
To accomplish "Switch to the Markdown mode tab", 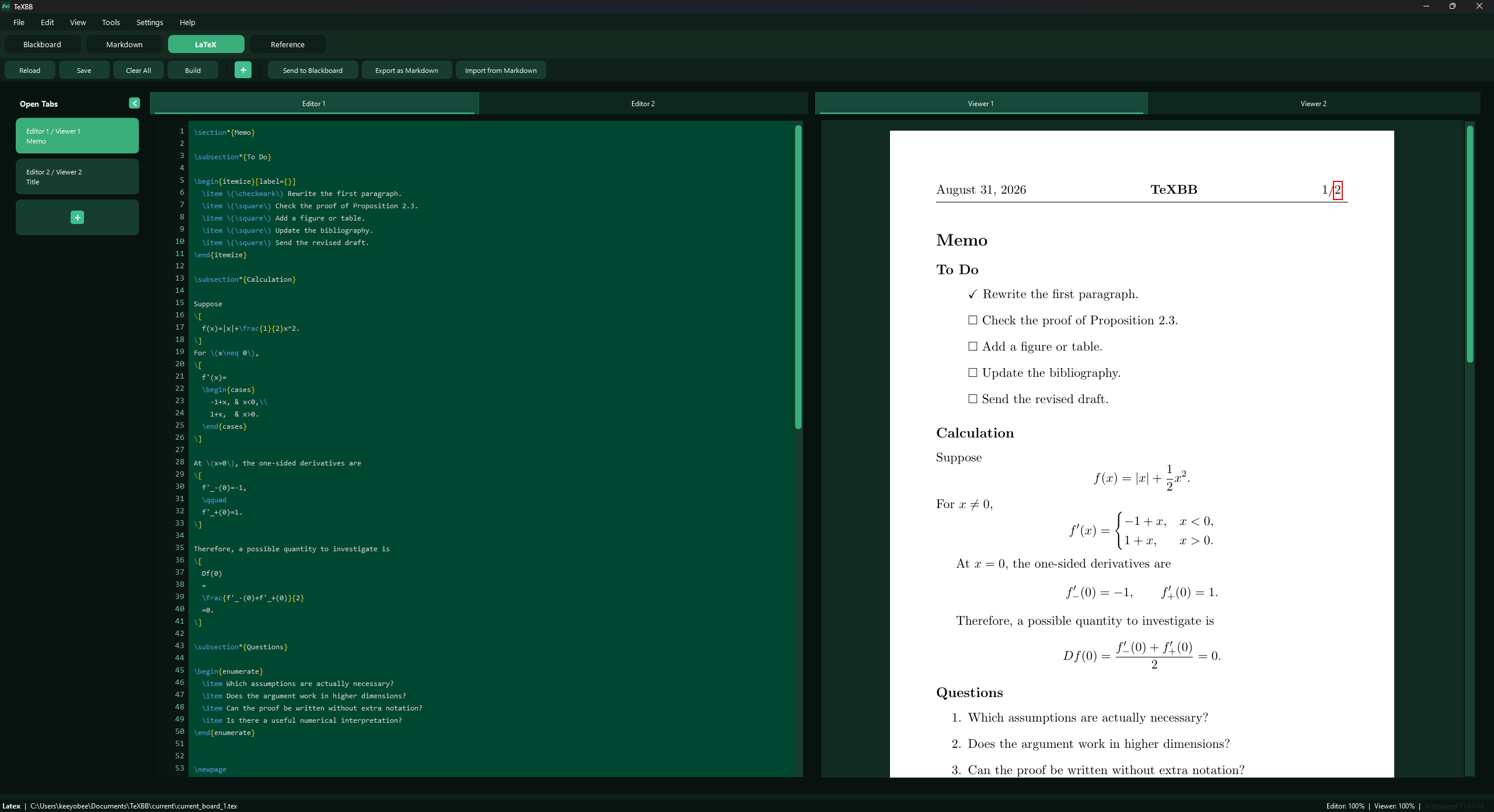I will (124, 44).
